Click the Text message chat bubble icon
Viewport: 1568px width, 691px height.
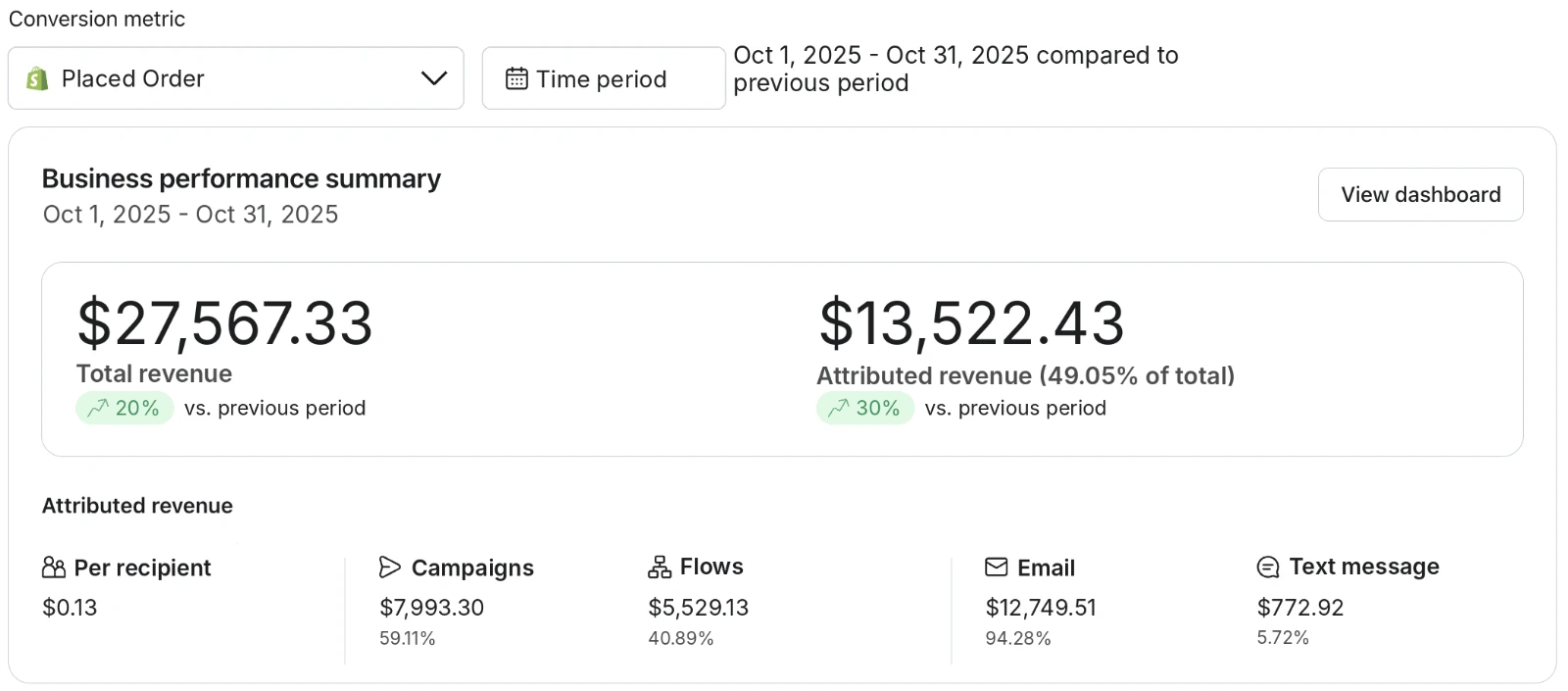point(1268,568)
